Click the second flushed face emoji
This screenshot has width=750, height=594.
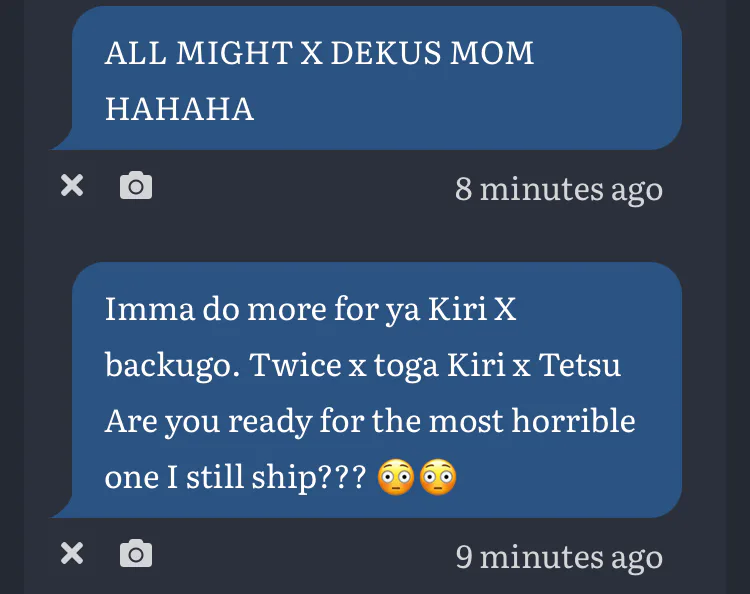(438, 478)
